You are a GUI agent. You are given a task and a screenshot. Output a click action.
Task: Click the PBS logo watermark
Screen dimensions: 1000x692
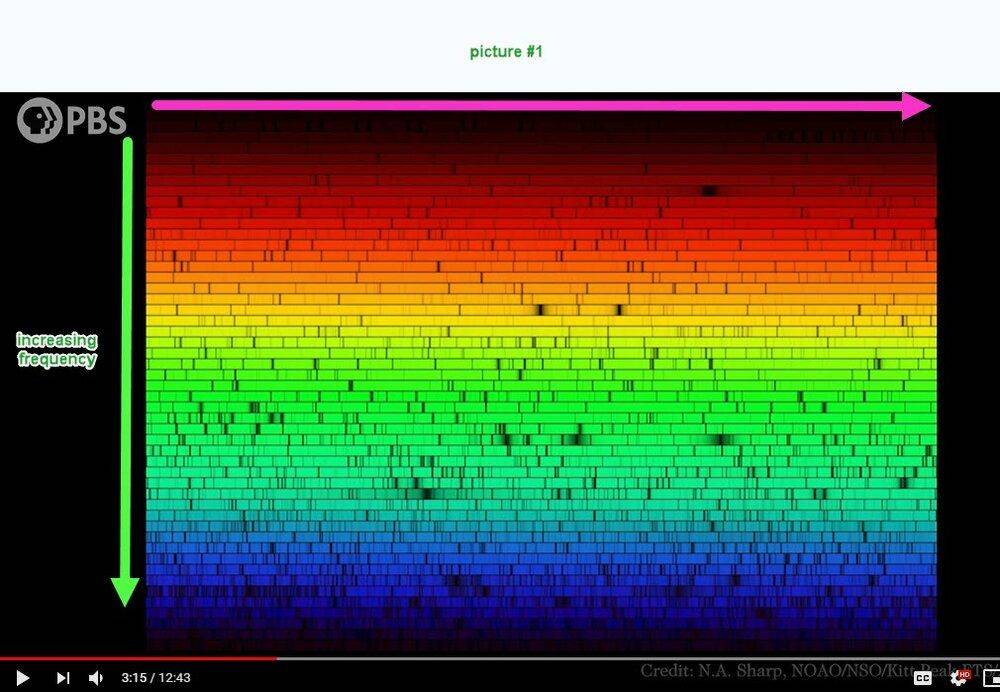tap(72, 121)
